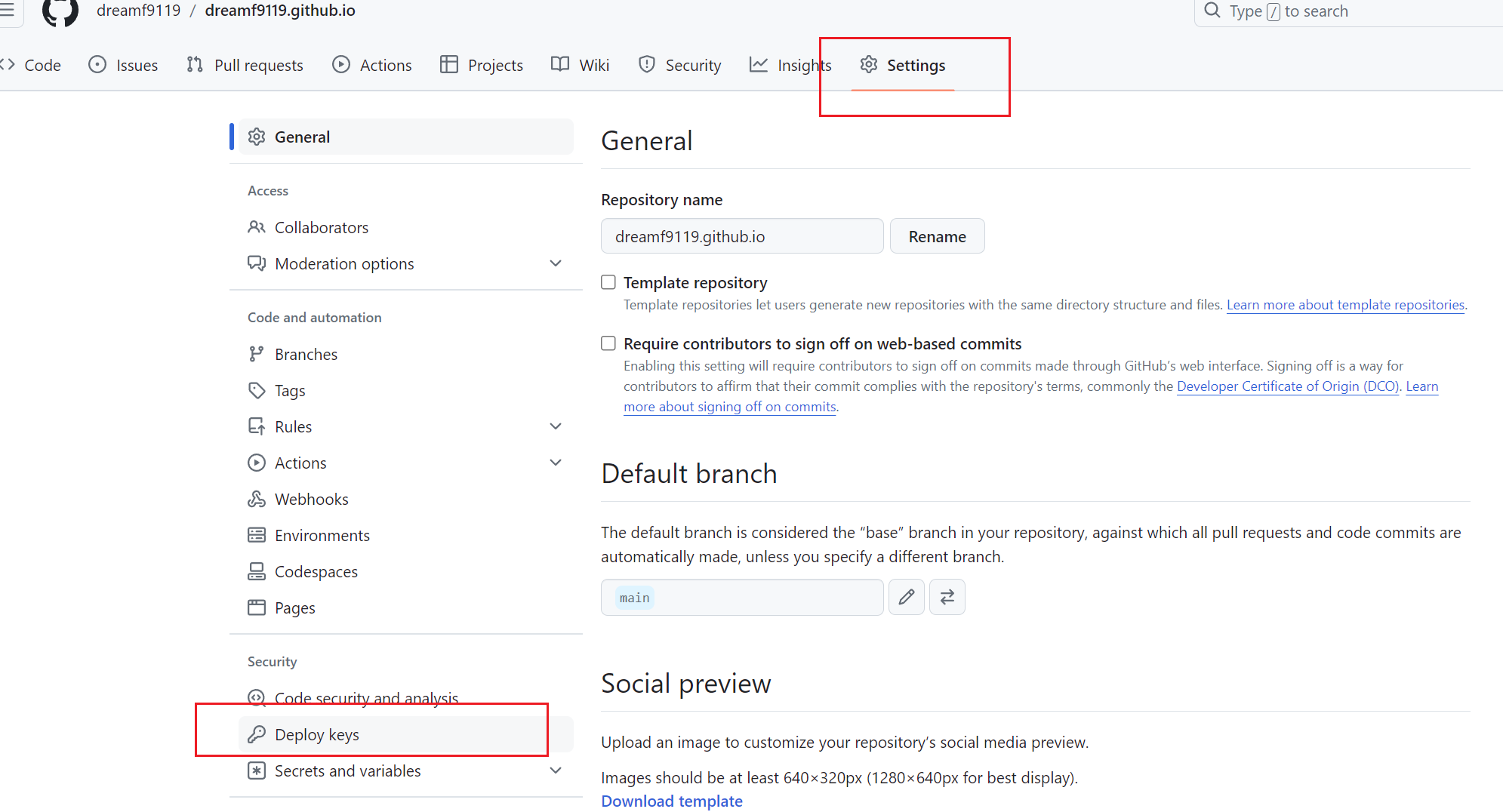This screenshot has width=1503, height=812.
Task: Click the Secrets and variables asterisk icon
Action: pyautogui.click(x=257, y=770)
